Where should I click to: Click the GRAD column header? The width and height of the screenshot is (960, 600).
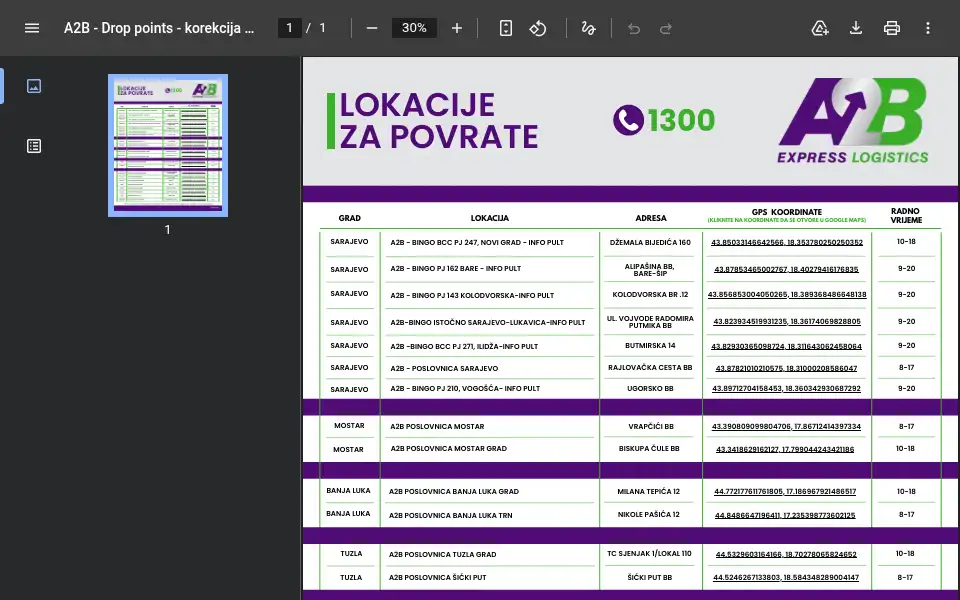coord(350,218)
